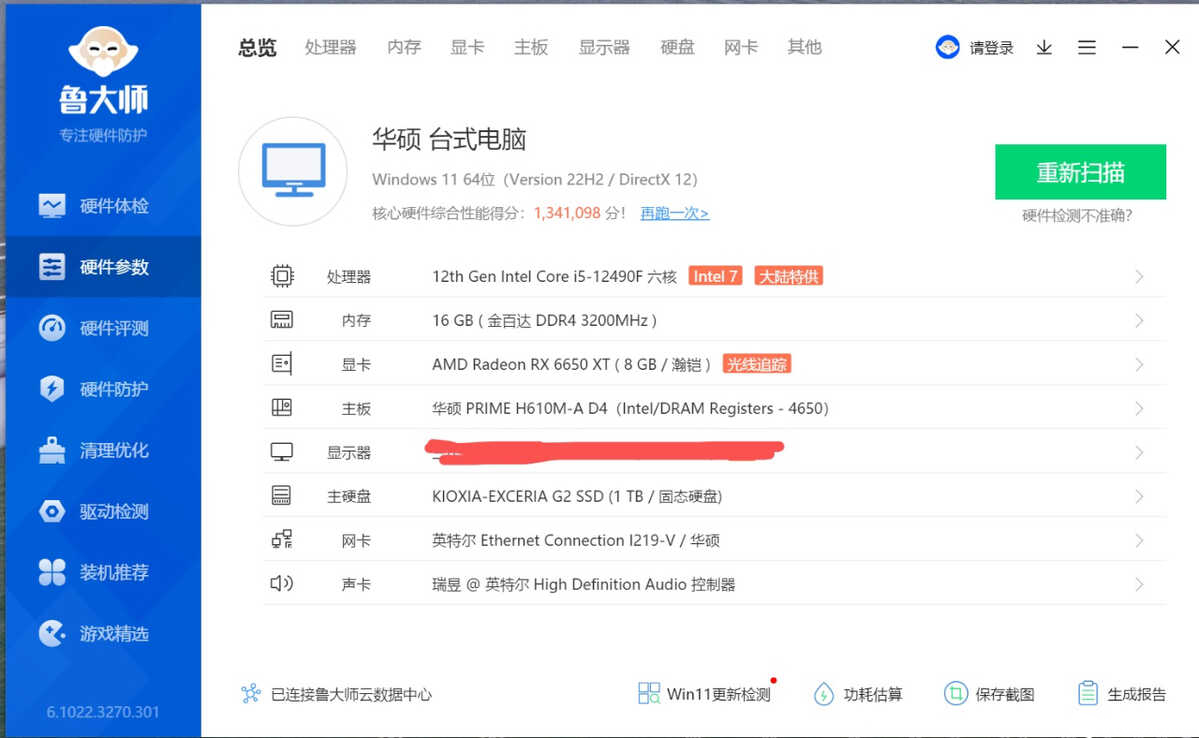
Task: Click 生成报告 generate report button
Action: 1121,694
